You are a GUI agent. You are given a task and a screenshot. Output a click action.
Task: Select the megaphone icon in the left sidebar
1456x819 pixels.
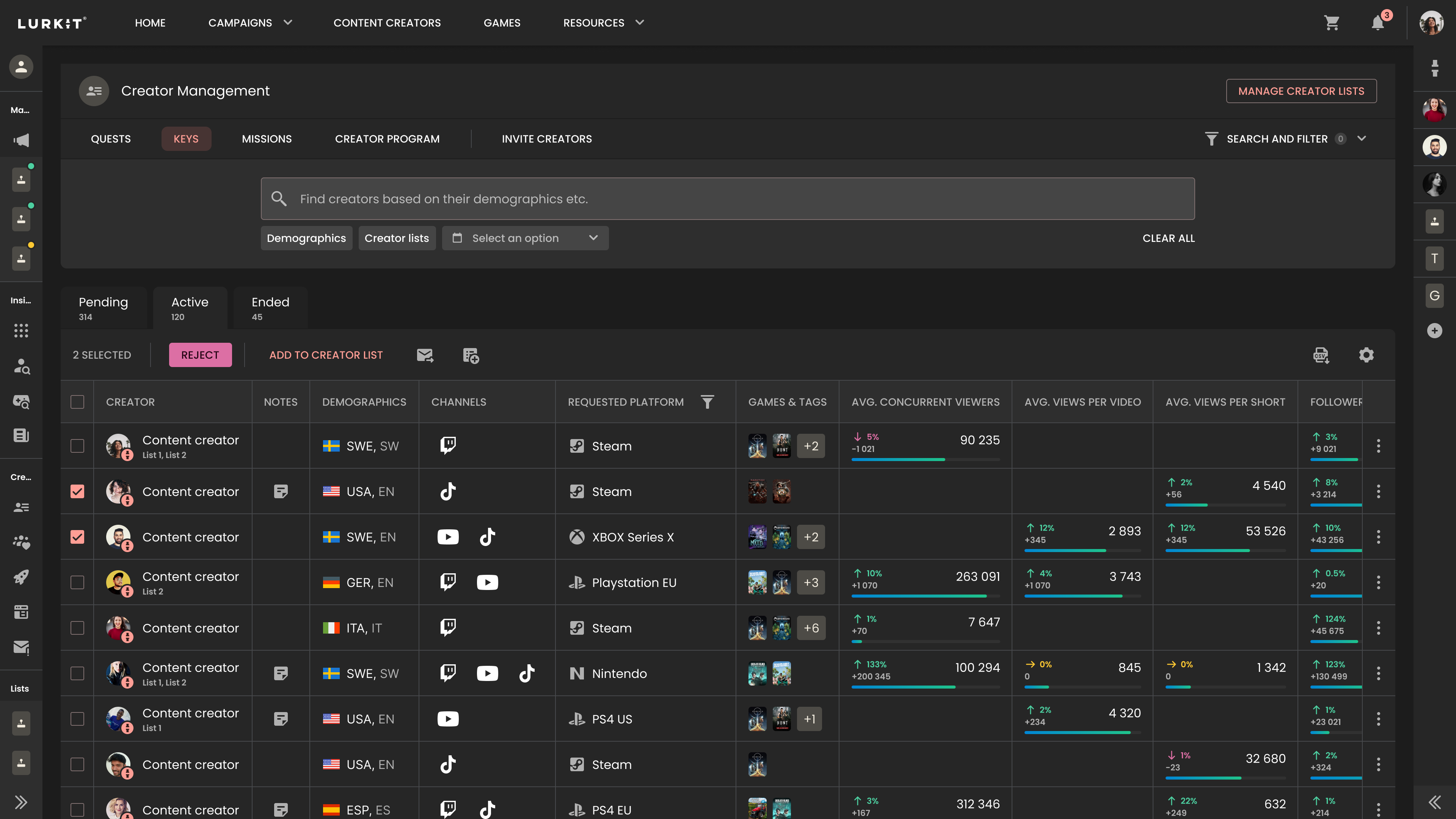pyautogui.click(x=21, y=140)
